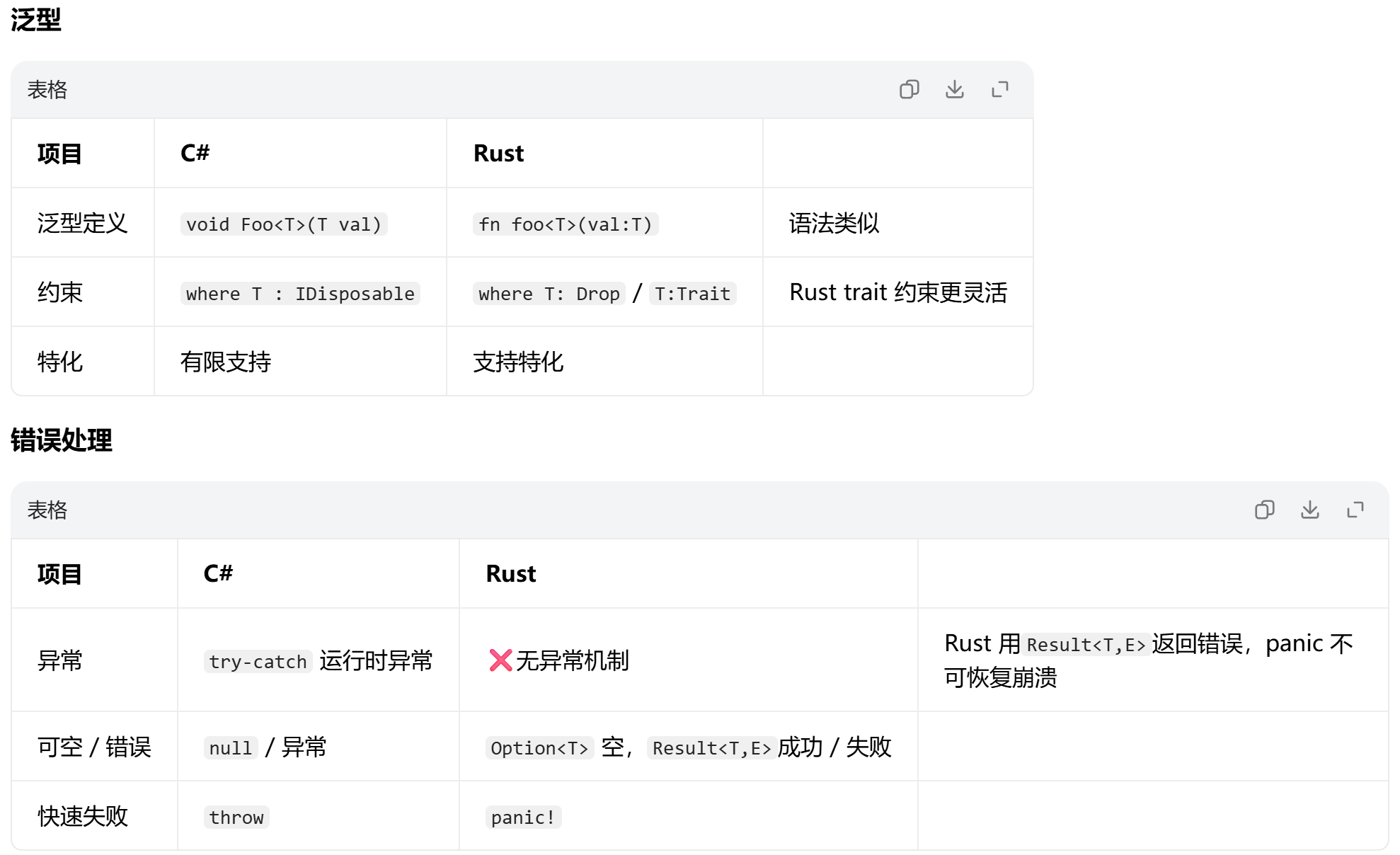The height and width of the screenshot is (855, 1400).
Task: Copy the 错误处理 table with copy icon
Action: (x=1264, y=510)
